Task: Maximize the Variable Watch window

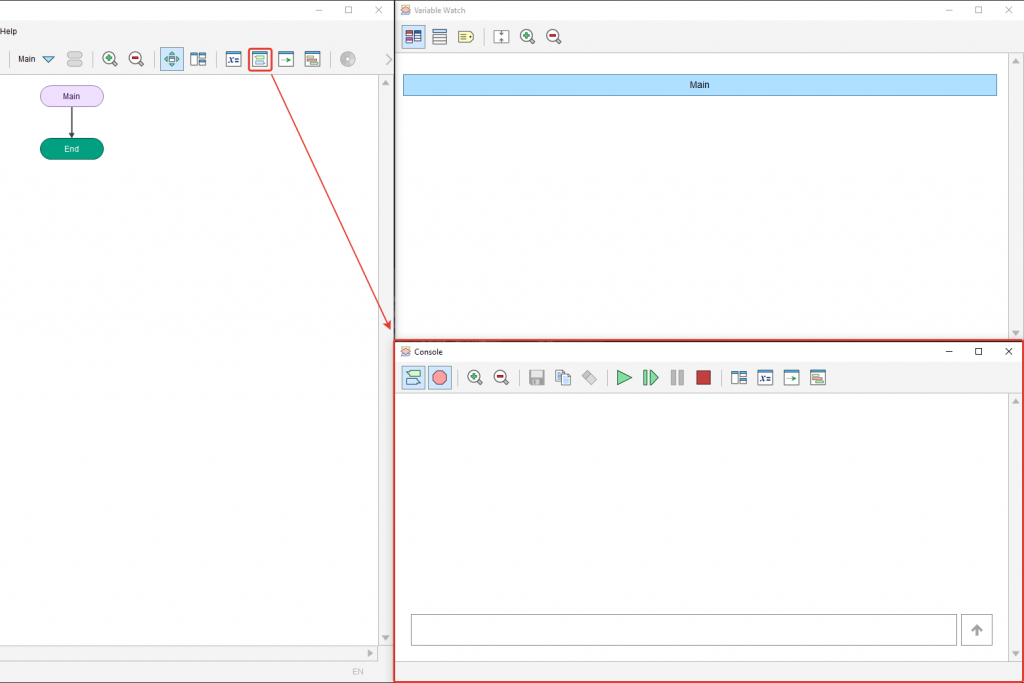Action: [978, 10]
